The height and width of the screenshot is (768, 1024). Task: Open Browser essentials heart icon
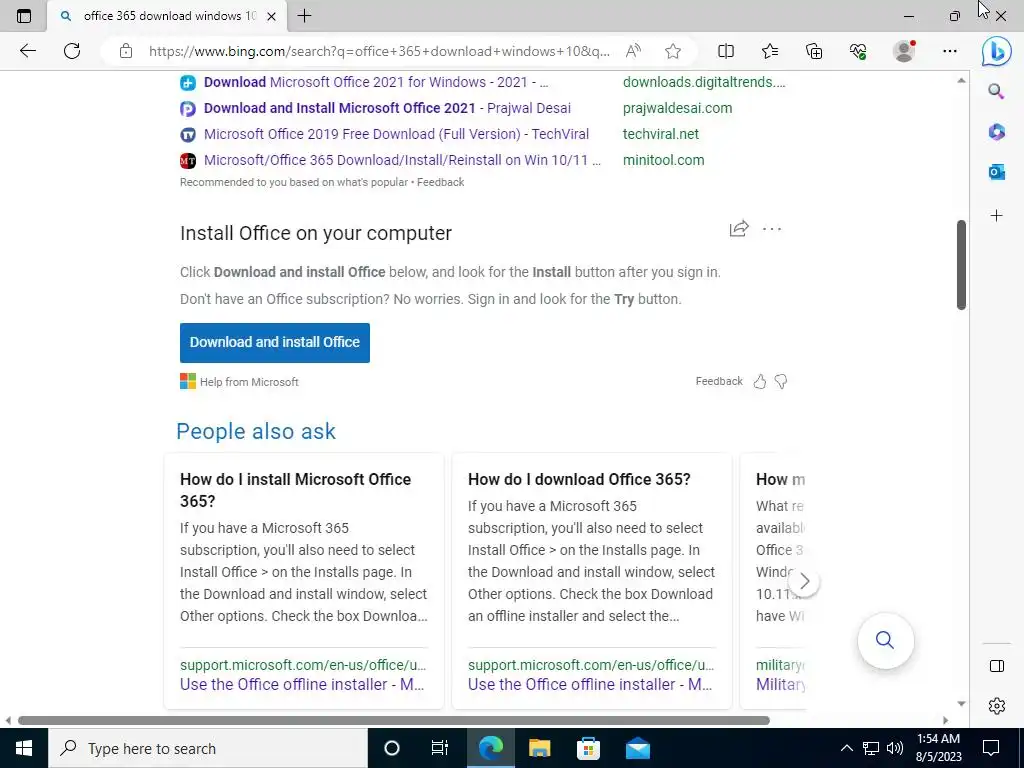coord(858,51)
